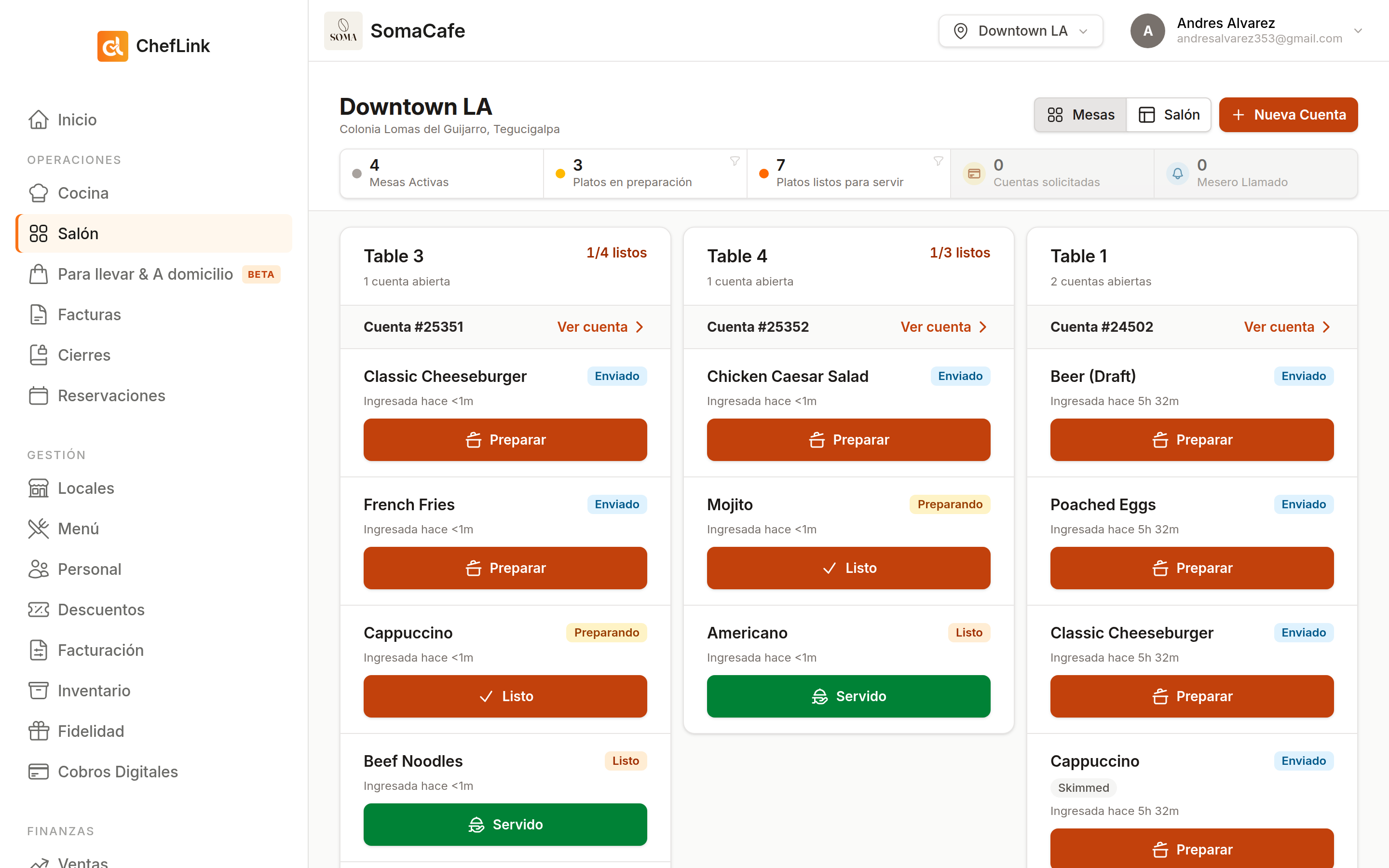Click the location pin icon
1389x868 pixels.
[x=960, y=31]
